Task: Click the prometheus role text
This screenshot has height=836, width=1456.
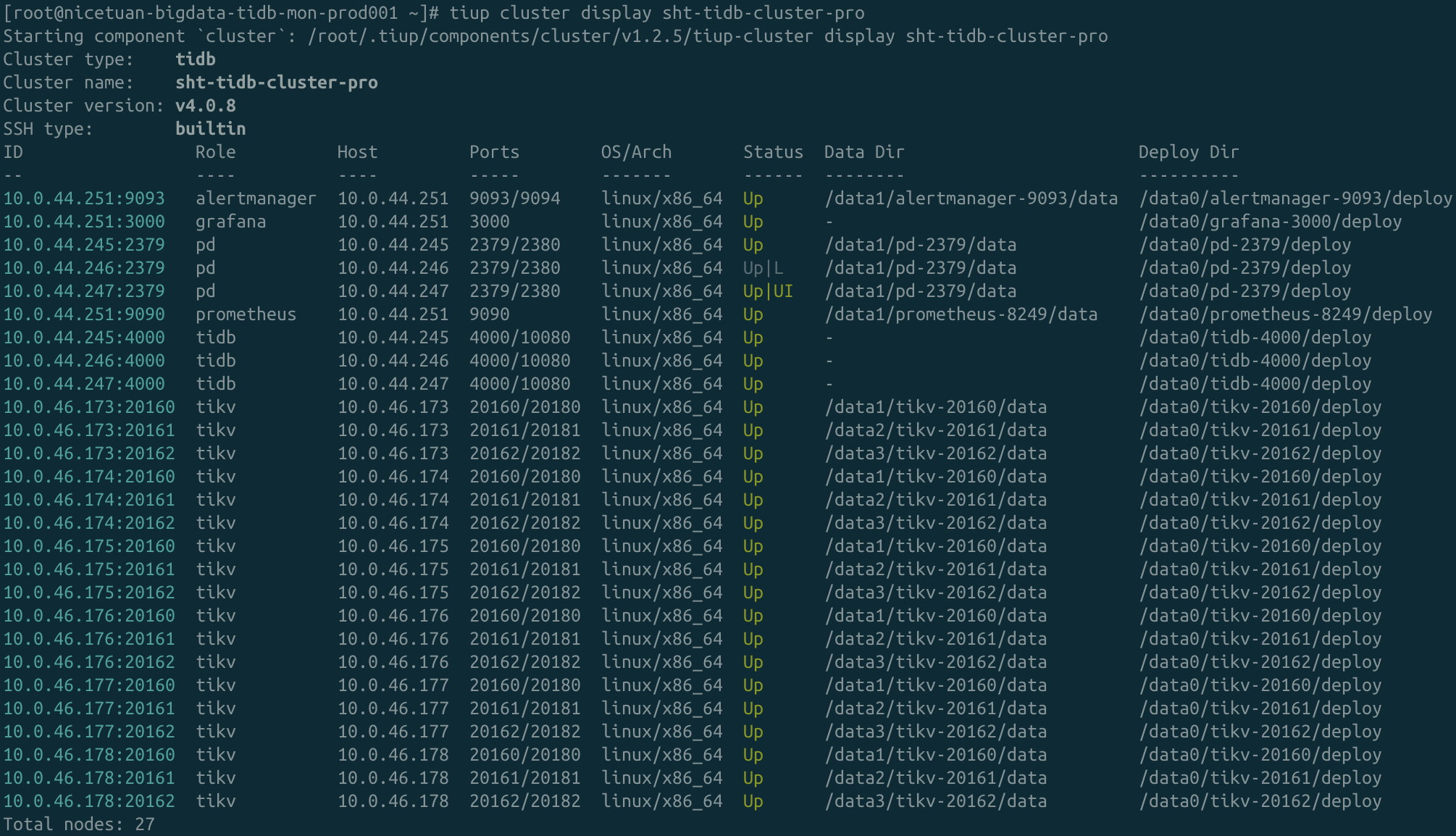Action: point(246,314)
